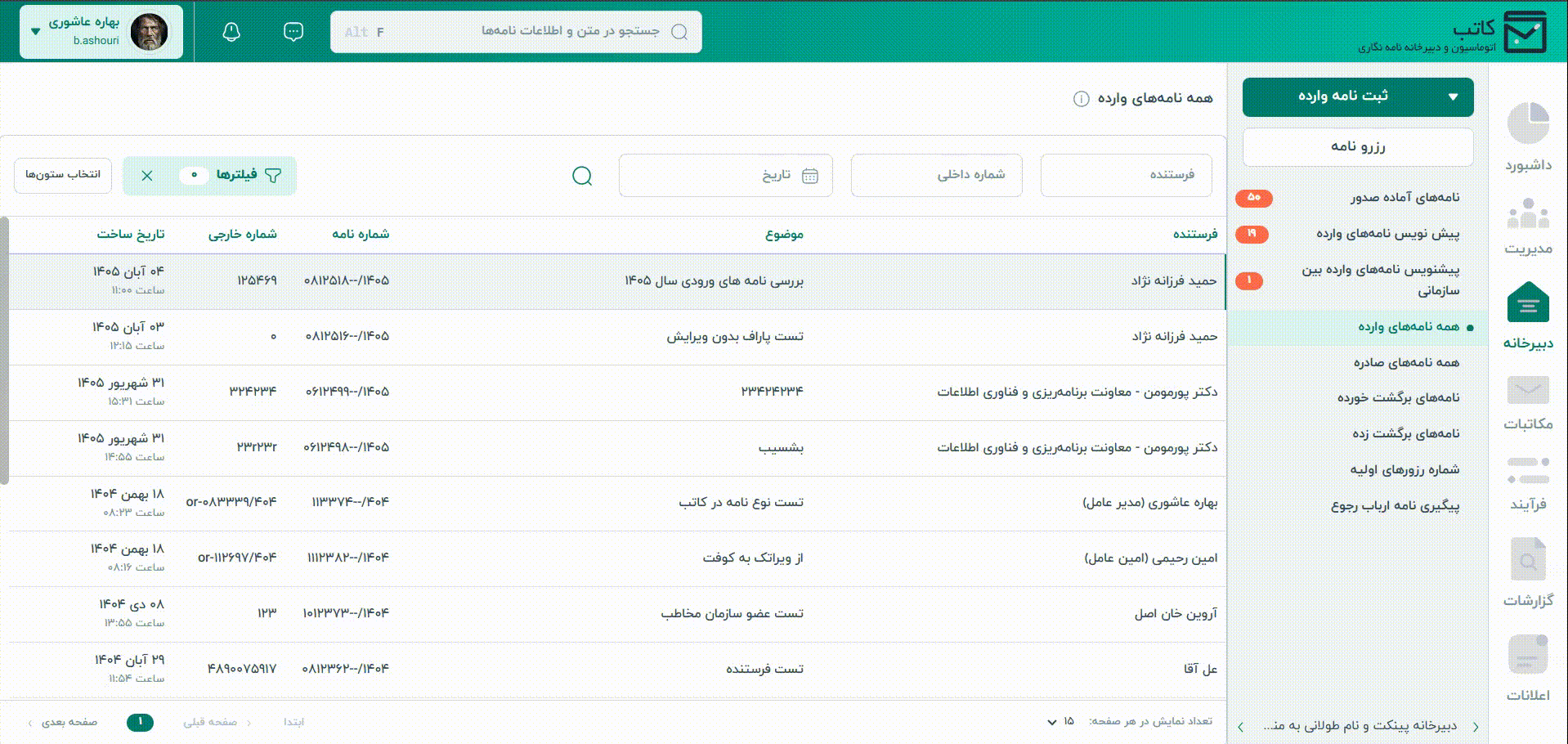The image size is (1568, 744).
Task: Open پیگیری نامه ارباب رجوع menu item
Action: [1395, 505]
